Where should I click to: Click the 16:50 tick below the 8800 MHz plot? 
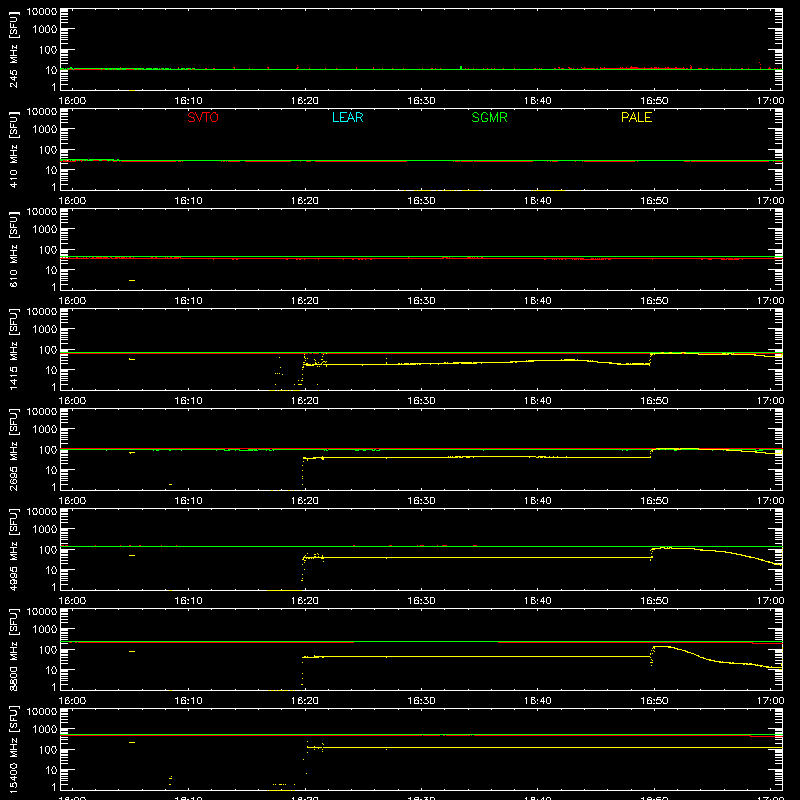coord(654,701)
